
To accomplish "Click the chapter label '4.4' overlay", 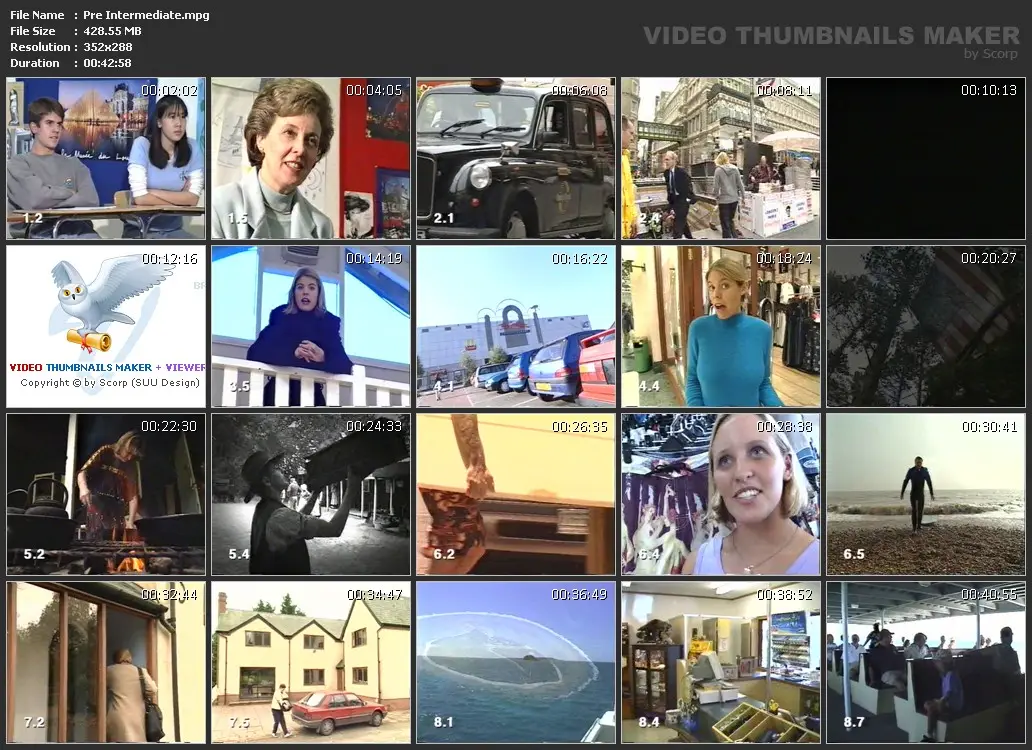I will 649,386.
